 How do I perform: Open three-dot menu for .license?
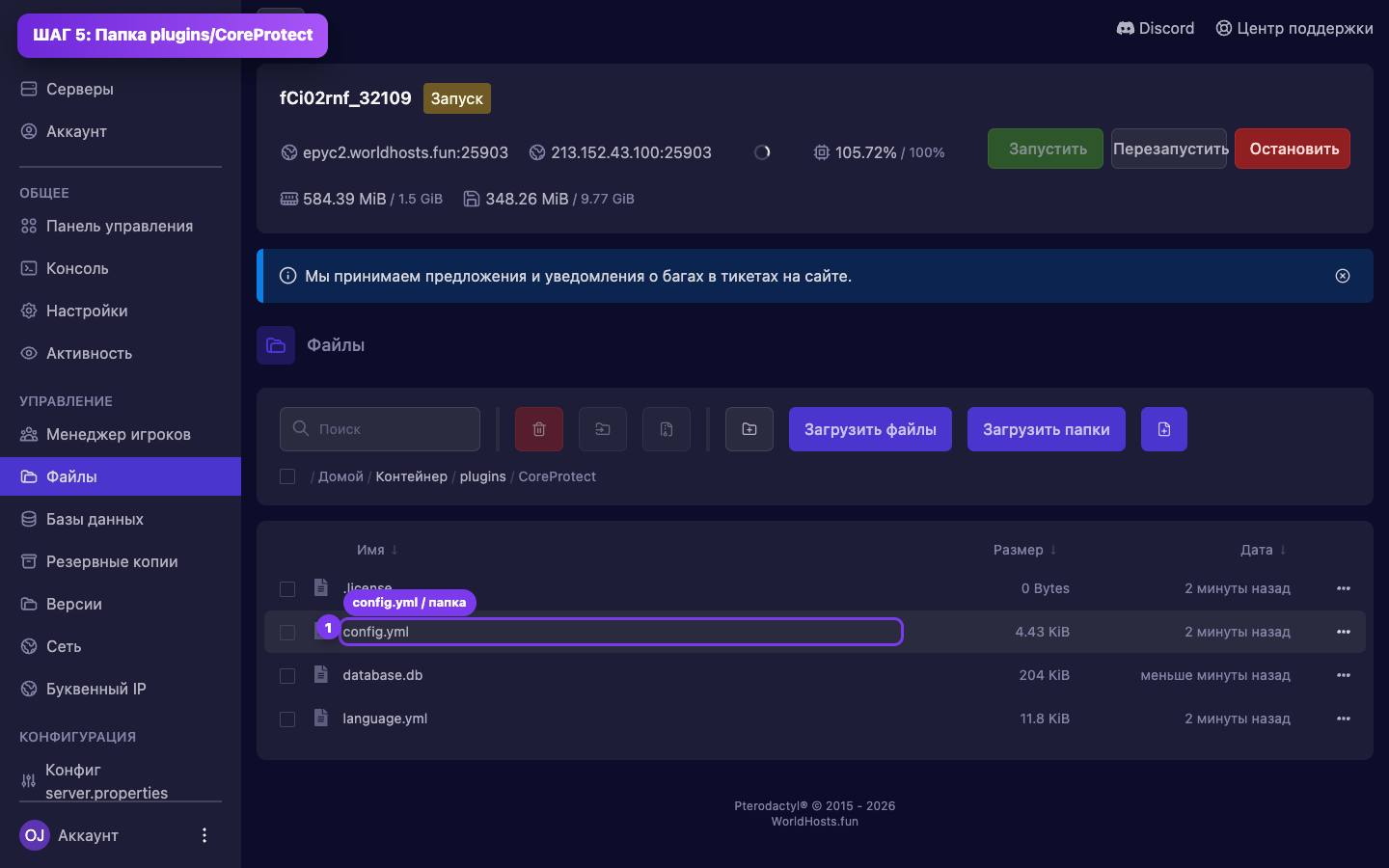pyautogui.click(x=1344, y=588)
